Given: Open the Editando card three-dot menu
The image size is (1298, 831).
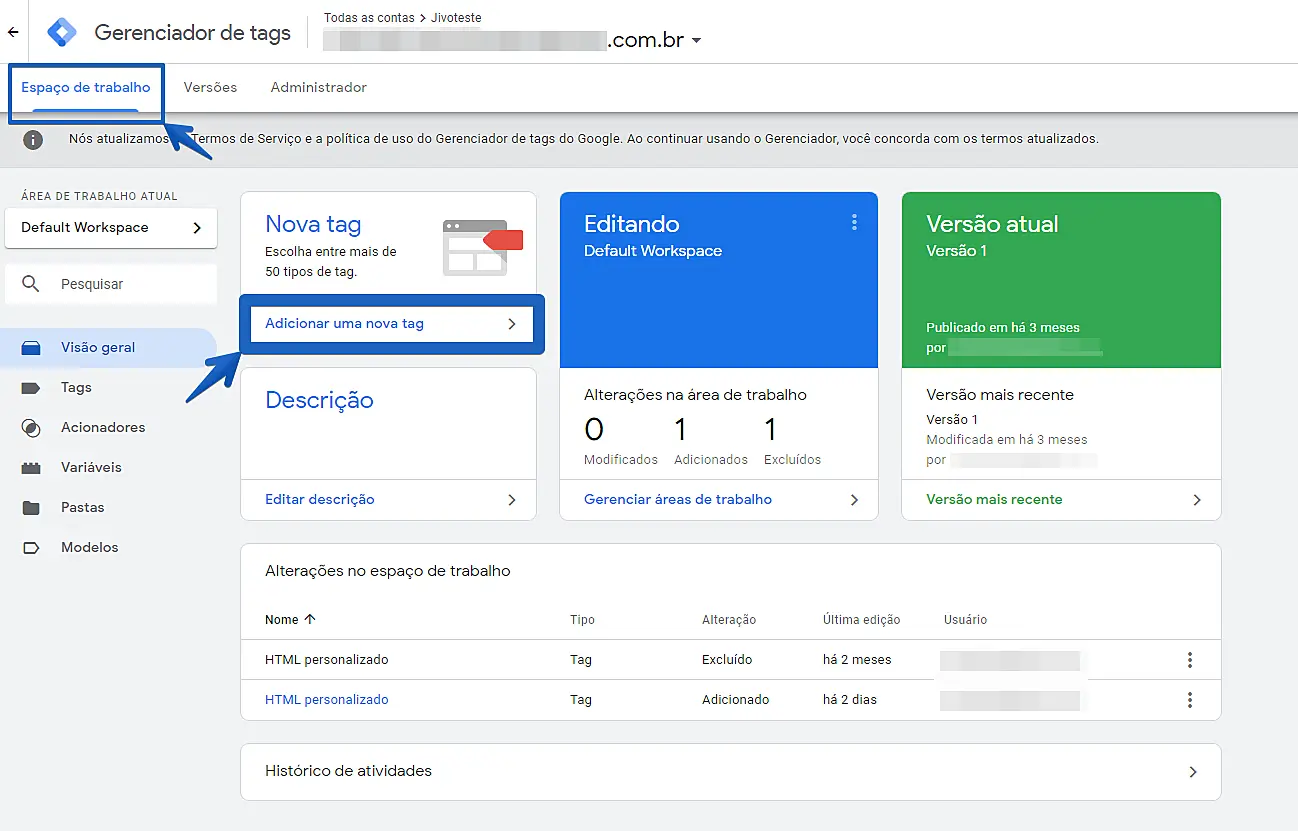Looking at the screenshot, I should click(854, 223).
